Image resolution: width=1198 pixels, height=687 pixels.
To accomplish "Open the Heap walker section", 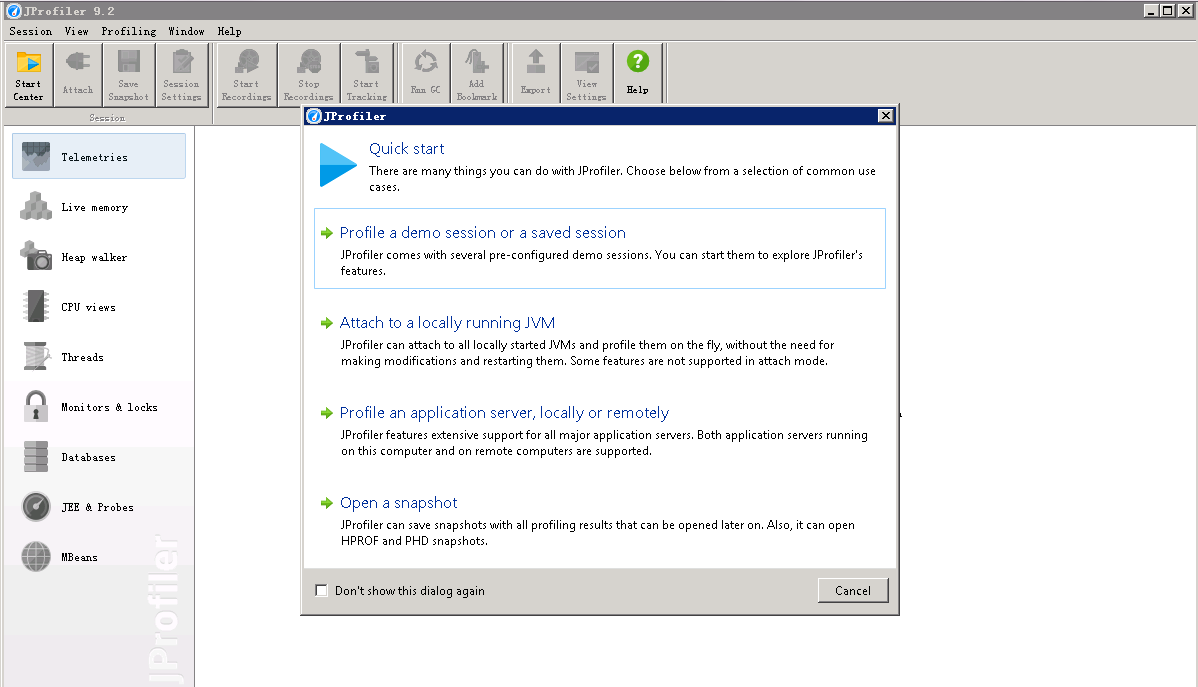I will pos(99,257).
